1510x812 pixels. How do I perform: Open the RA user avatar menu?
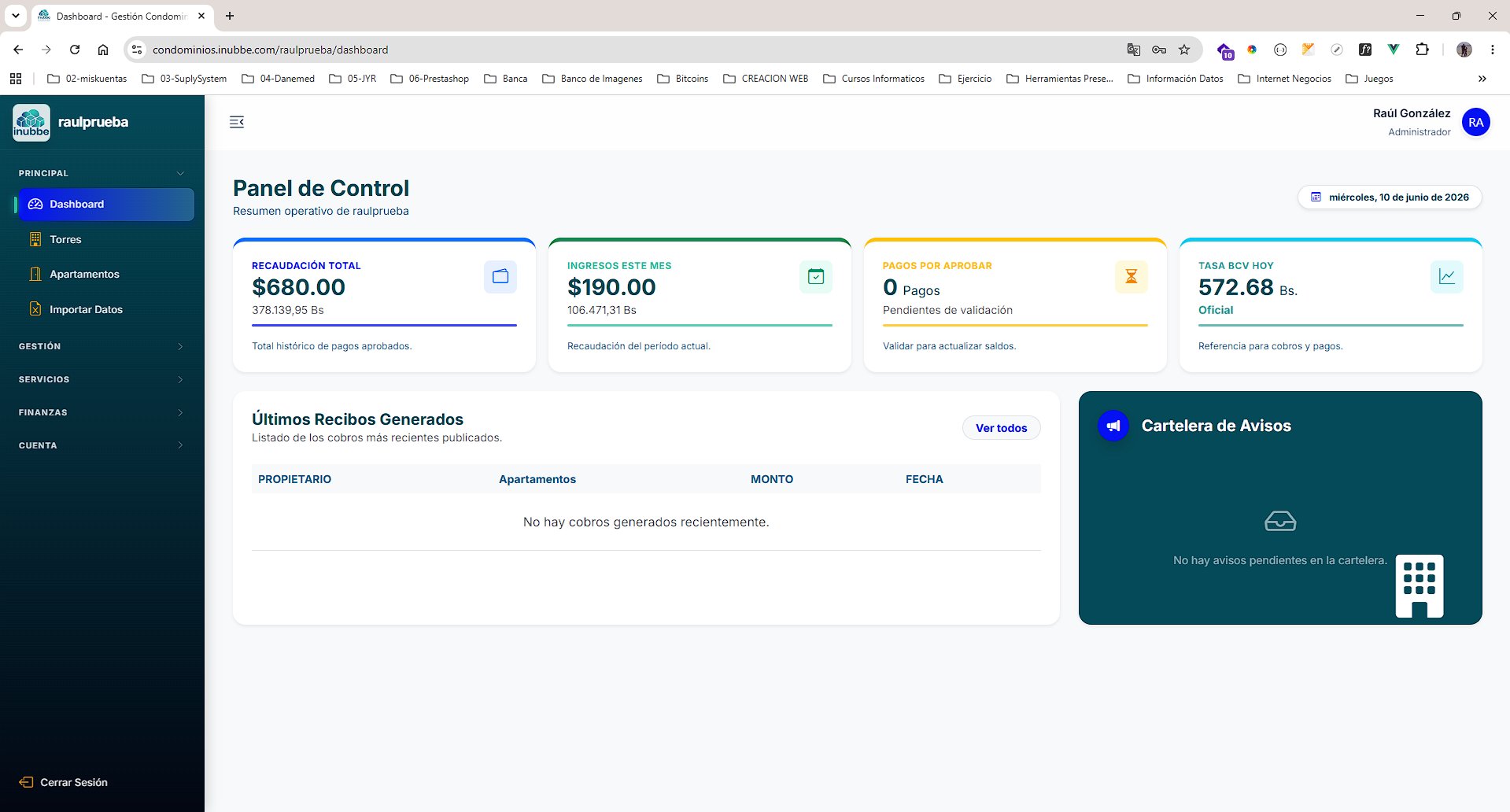click(1476, 122)
